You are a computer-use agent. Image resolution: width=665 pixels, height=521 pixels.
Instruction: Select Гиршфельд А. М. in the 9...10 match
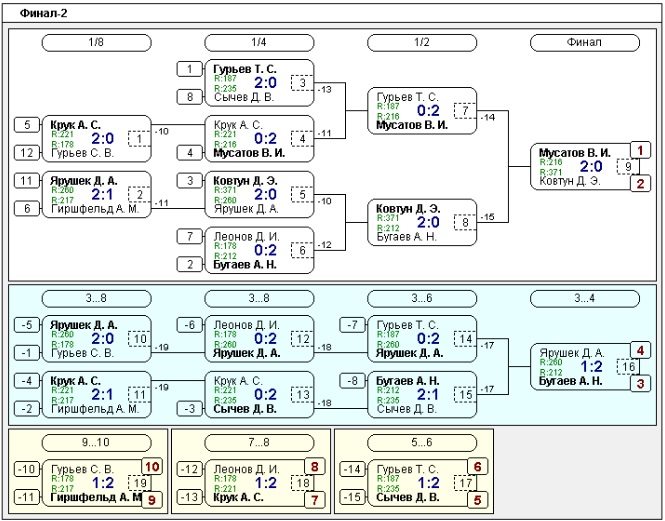point(96,497)
